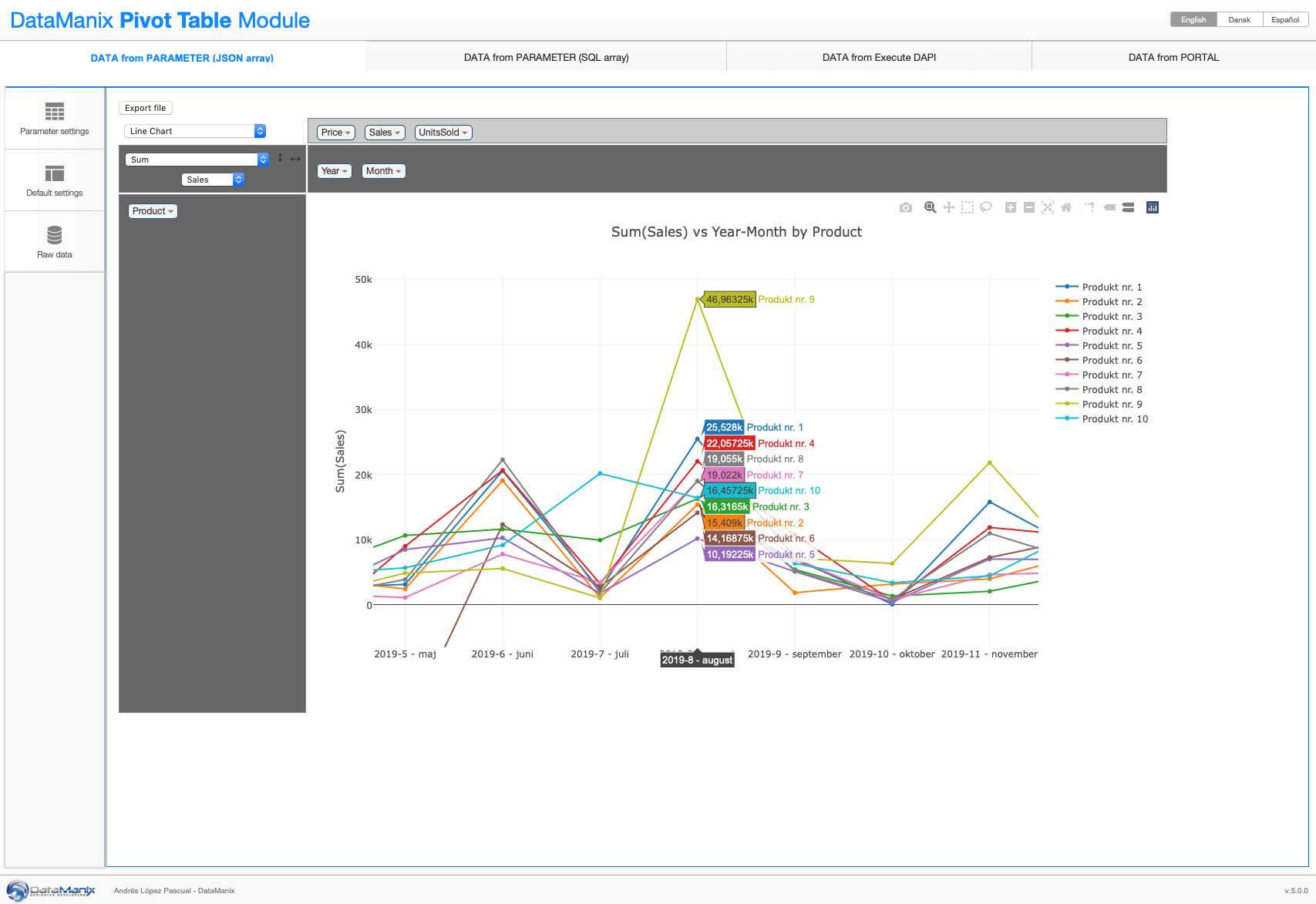Toggle spike lines icon

coord(1090,207)
